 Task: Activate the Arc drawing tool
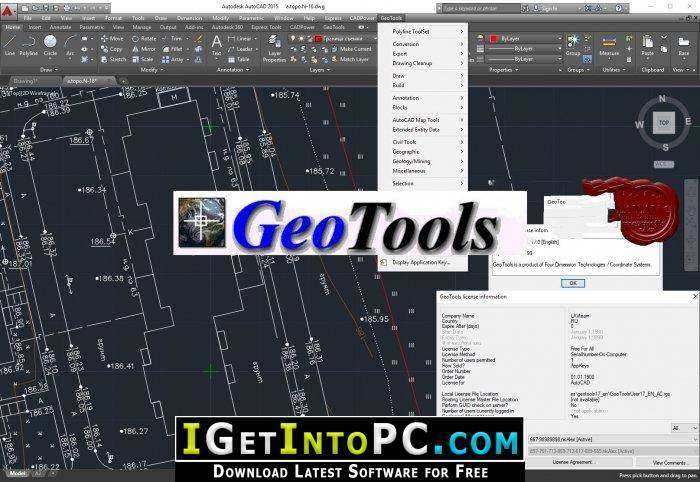tap(70, 46)
